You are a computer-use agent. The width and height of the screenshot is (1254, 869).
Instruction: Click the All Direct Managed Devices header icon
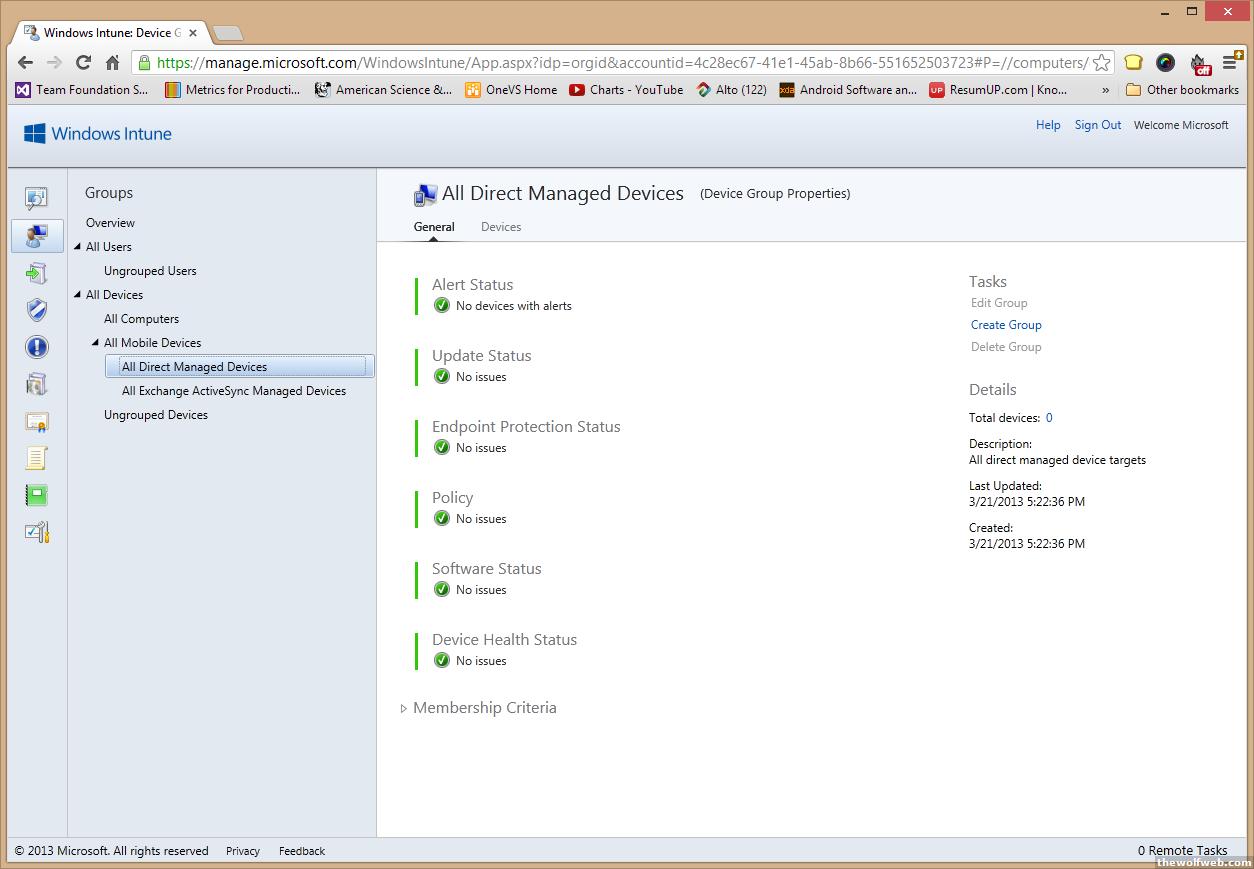coord(425,195)
